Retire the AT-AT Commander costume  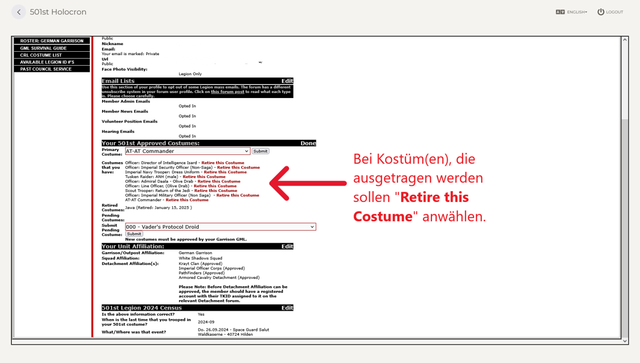tap(187, 200)
